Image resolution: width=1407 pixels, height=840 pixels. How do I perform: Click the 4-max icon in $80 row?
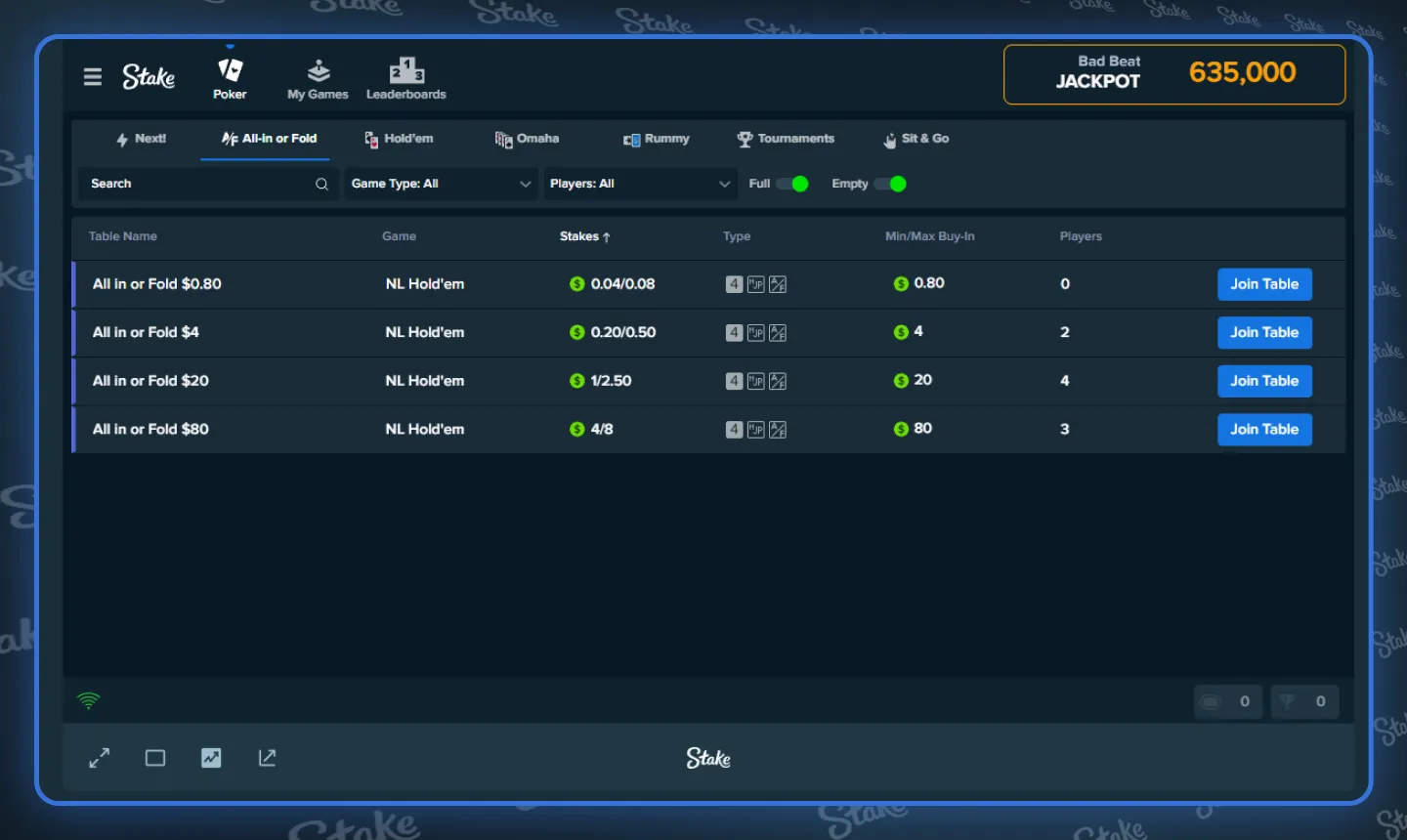734,430
